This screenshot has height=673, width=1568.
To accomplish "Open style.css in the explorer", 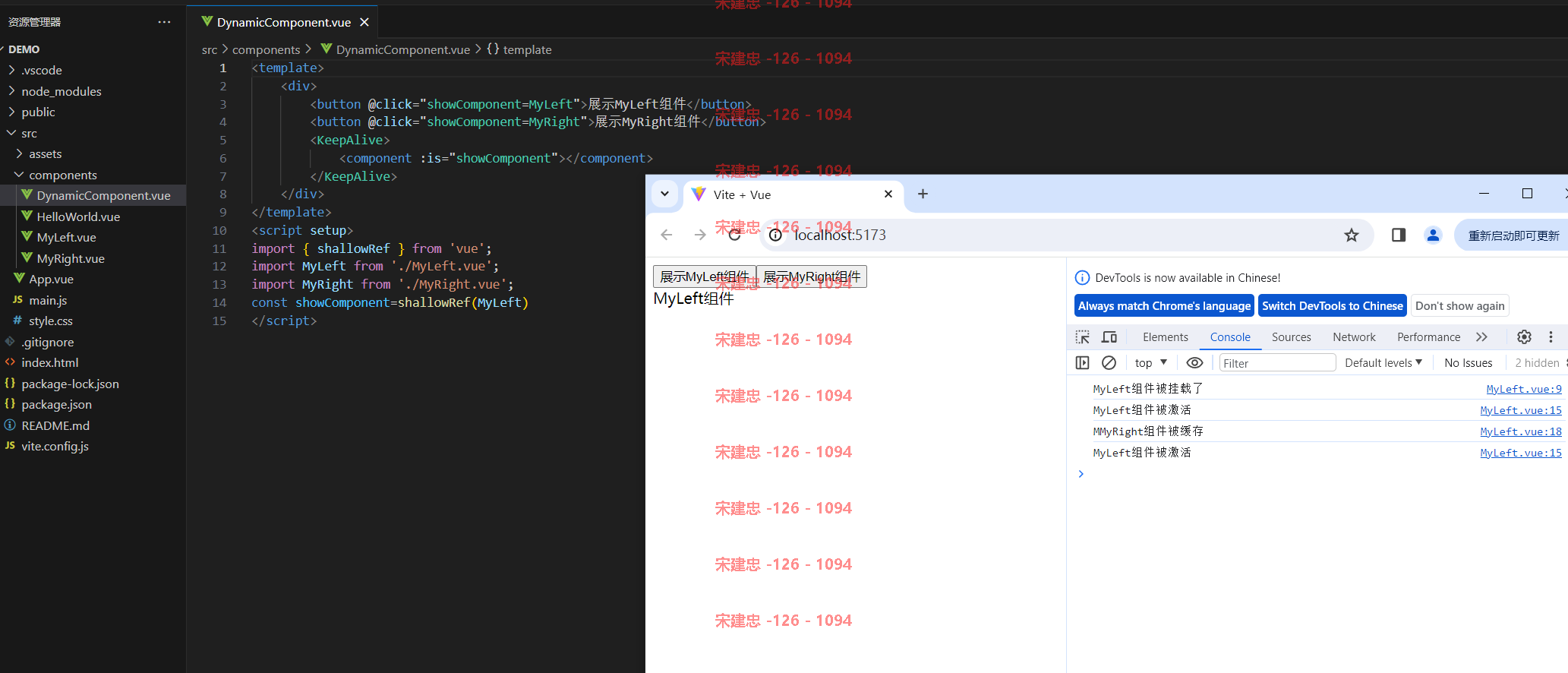I will (51, 321).
